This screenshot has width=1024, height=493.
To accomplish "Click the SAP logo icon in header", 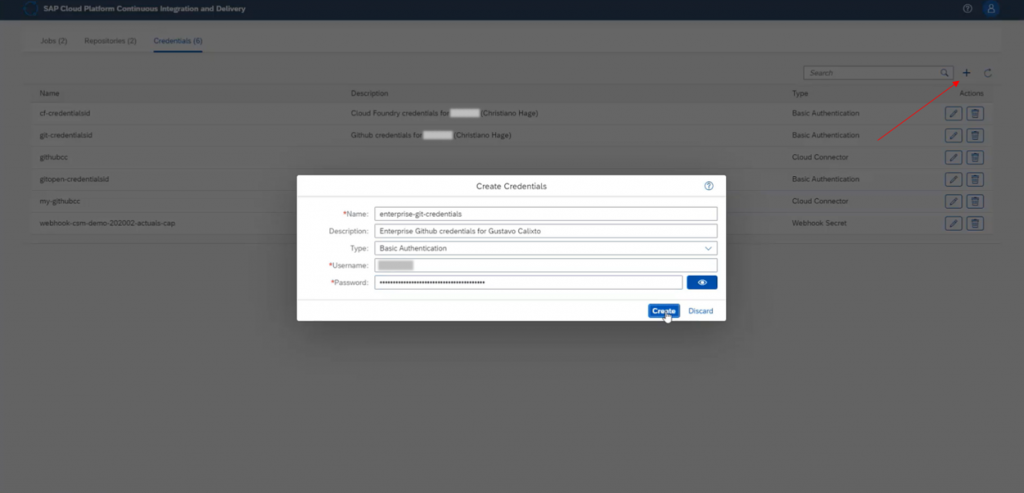I will (31, 9).
